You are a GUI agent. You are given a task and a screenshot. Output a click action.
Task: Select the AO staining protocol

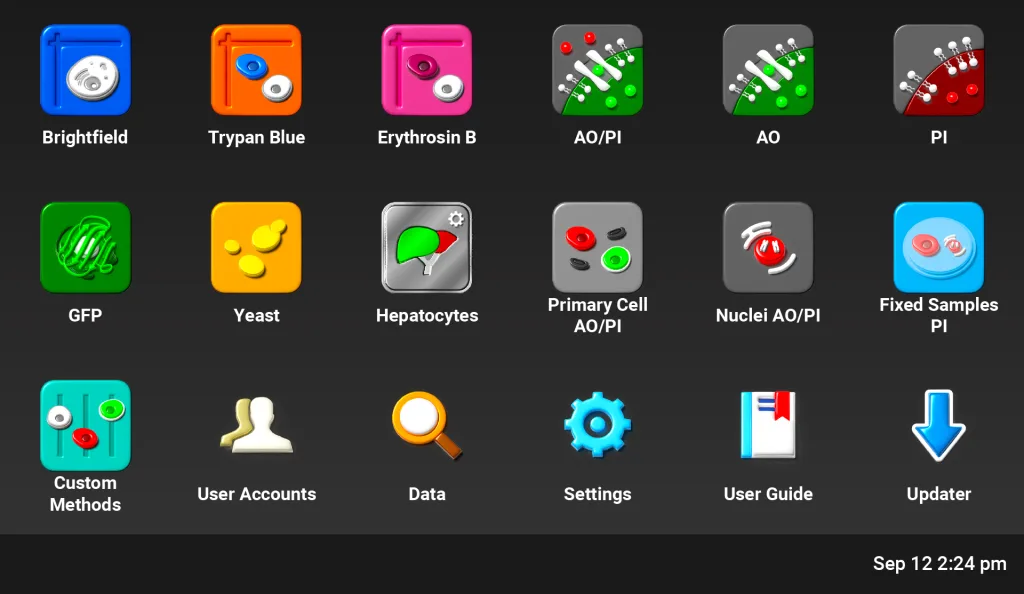click(x=768, y=70)
